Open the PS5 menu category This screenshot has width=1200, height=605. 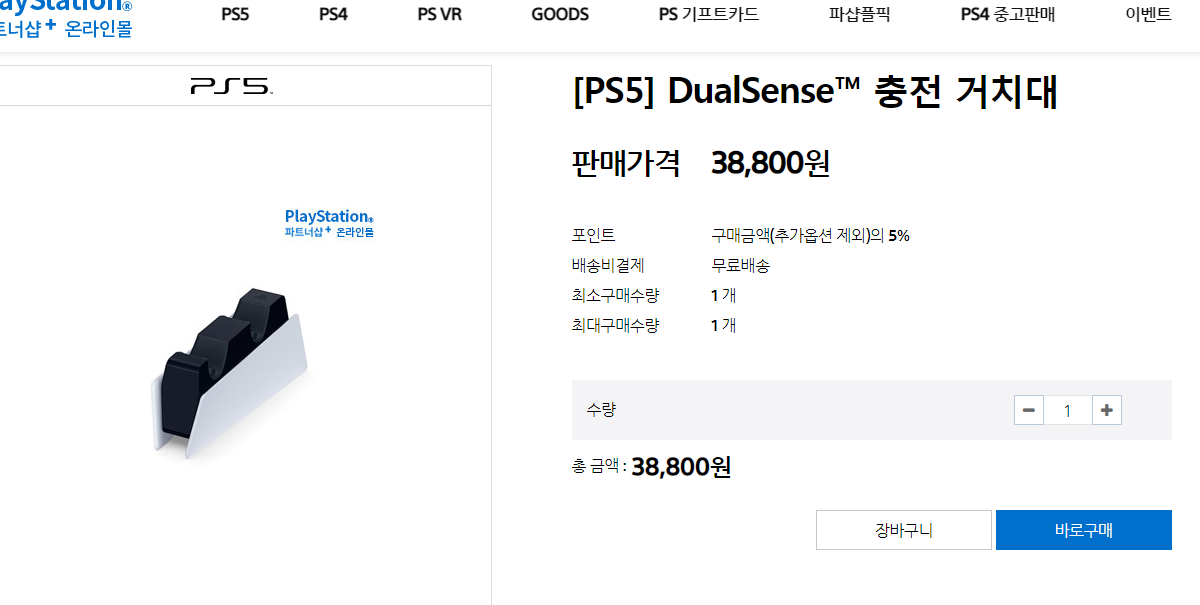point(234,15)
